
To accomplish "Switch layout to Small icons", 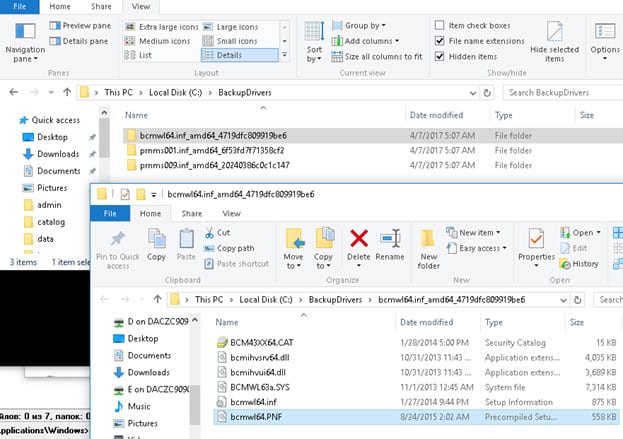I will click(230, 41).
